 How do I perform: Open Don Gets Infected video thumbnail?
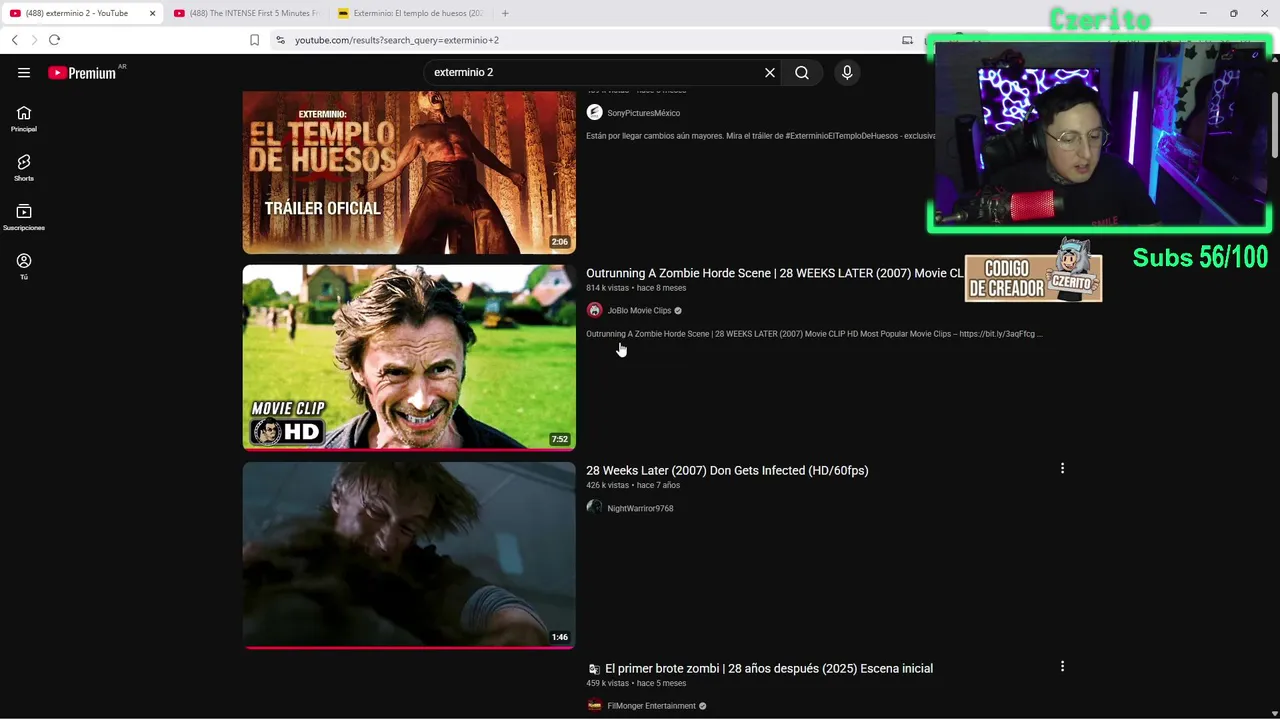(409, 555)
